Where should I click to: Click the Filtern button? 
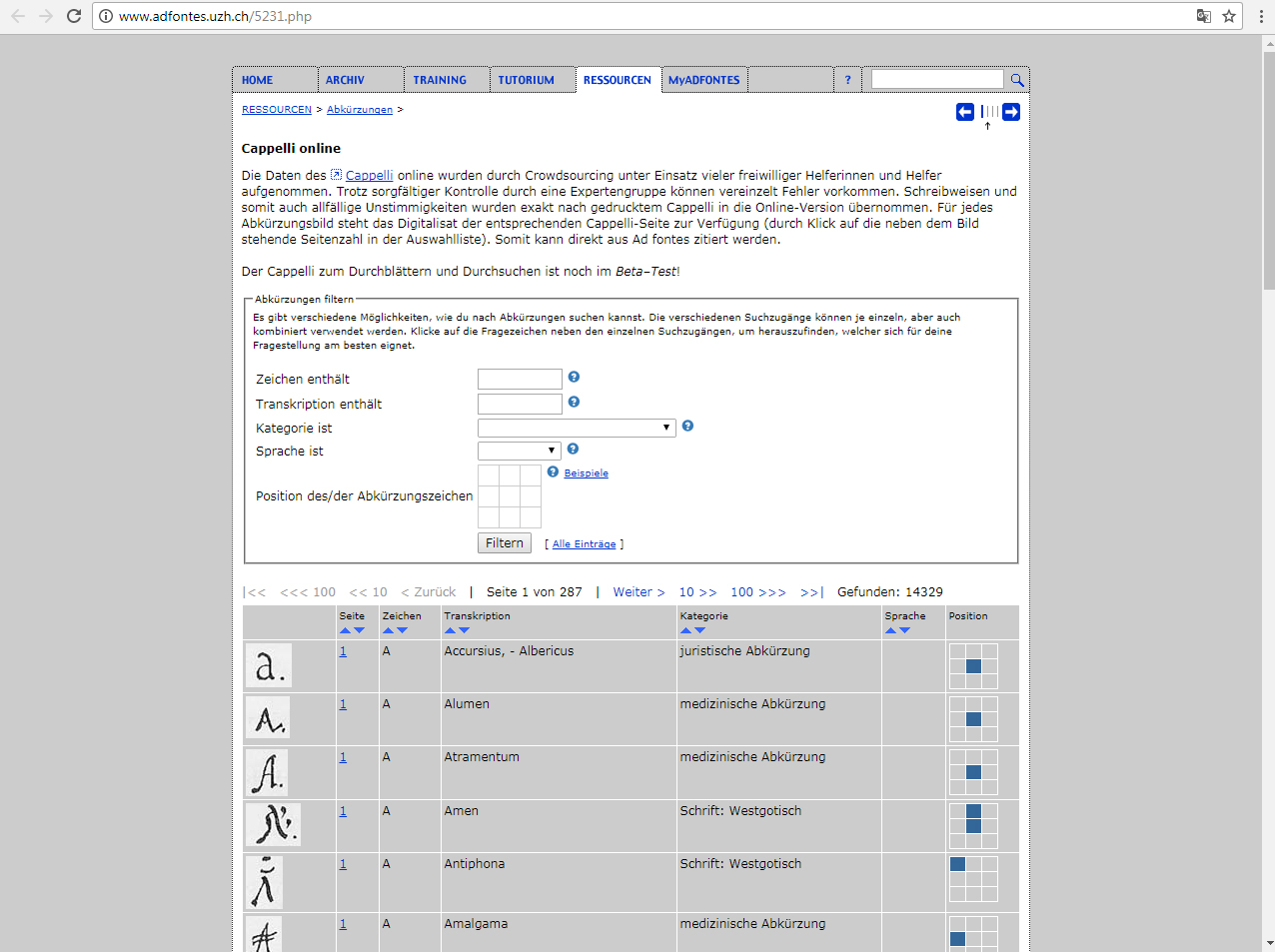pos(505,542)
